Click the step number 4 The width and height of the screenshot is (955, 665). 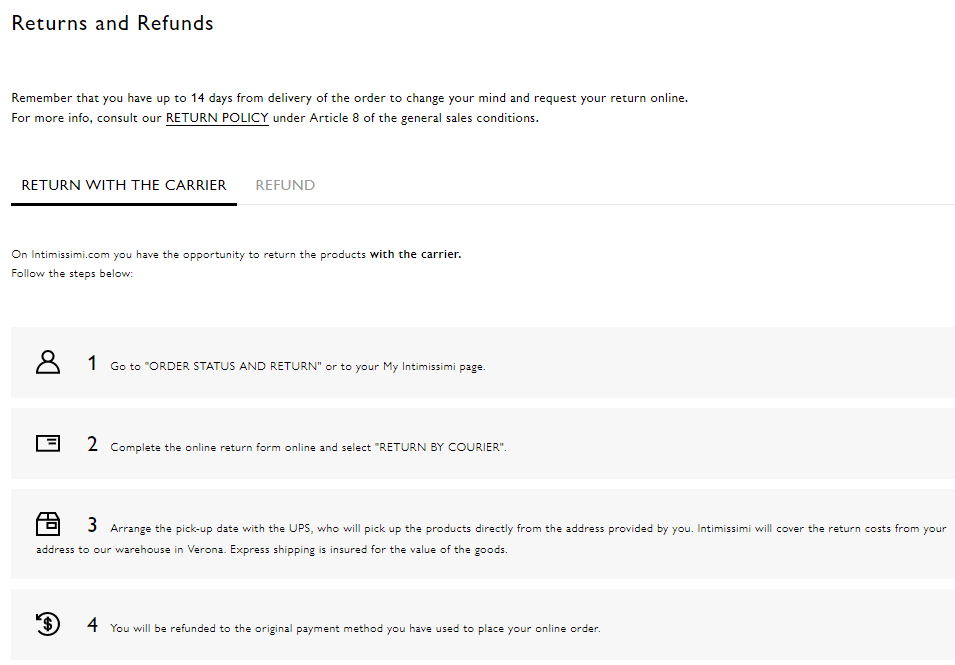click(92, 626)
